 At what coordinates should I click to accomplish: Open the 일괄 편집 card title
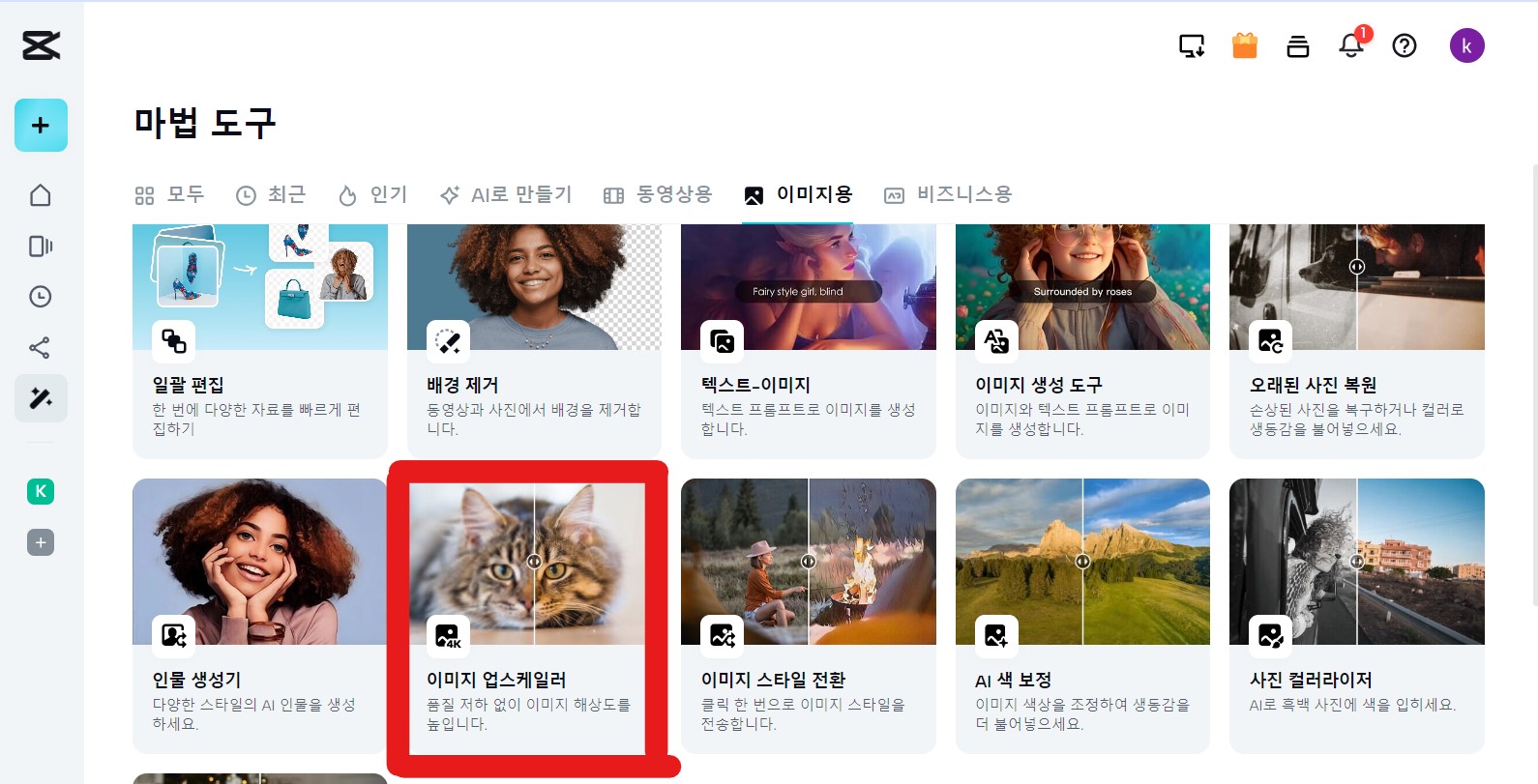point(188,385)
